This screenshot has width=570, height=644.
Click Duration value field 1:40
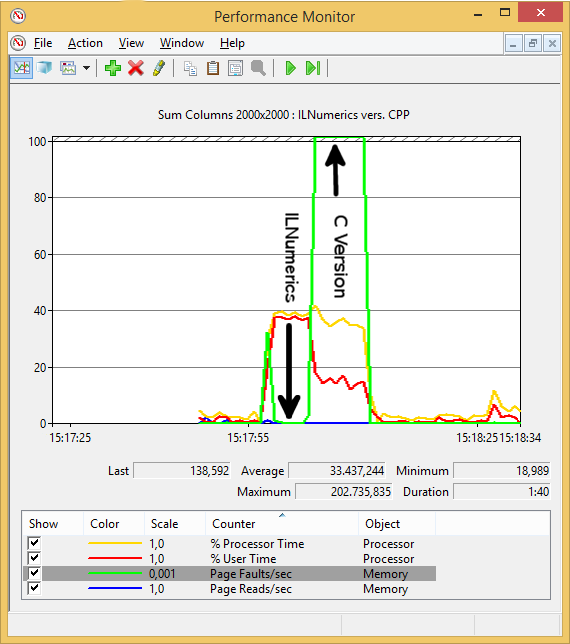pos(502,492)
